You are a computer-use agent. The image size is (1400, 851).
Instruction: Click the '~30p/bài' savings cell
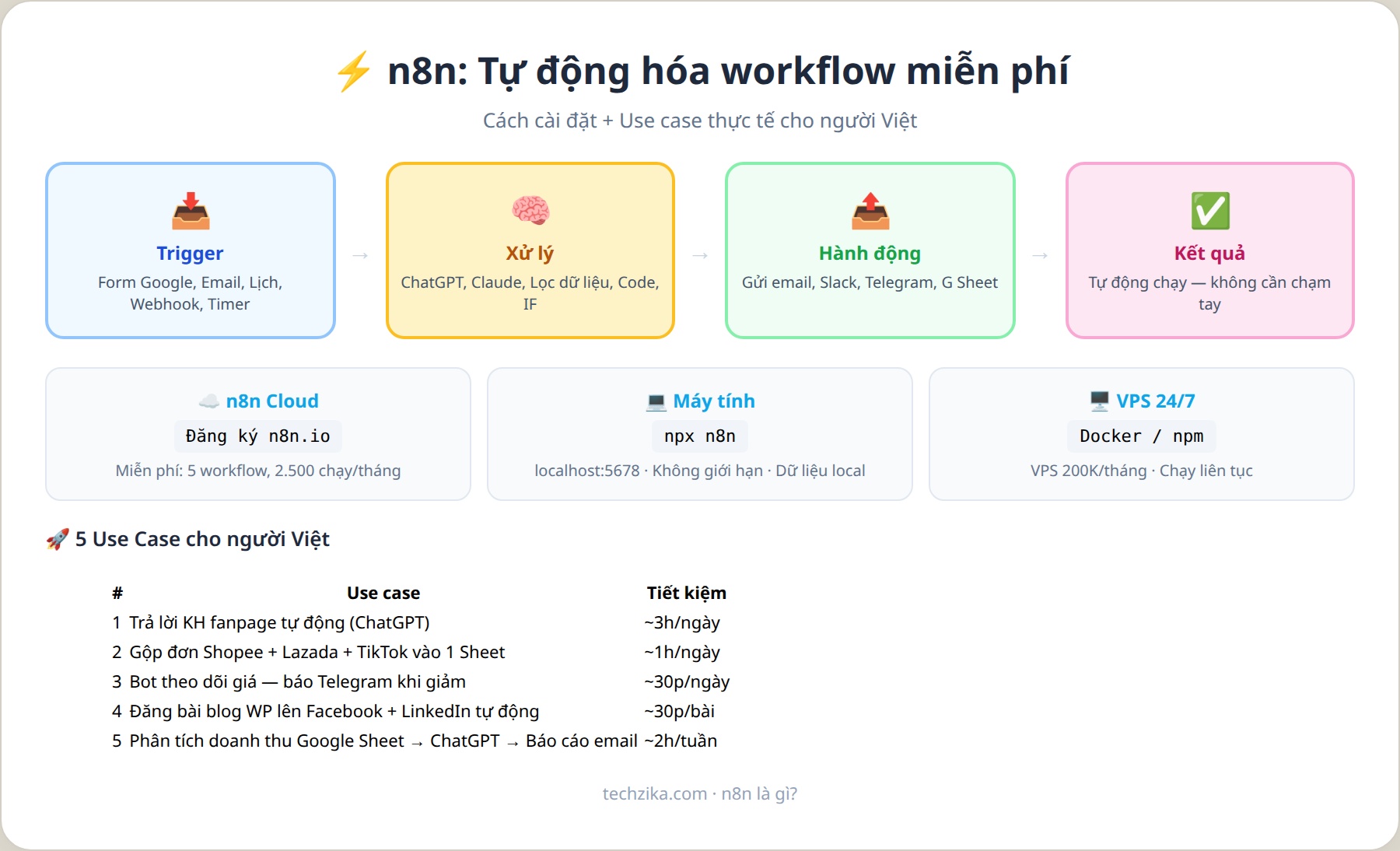coord(679,711)
